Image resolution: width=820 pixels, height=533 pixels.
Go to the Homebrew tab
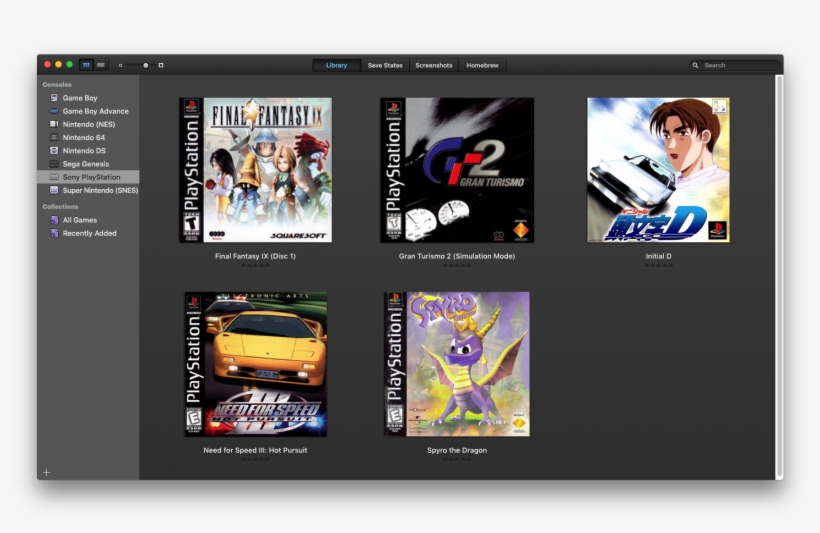pos(482,65)
